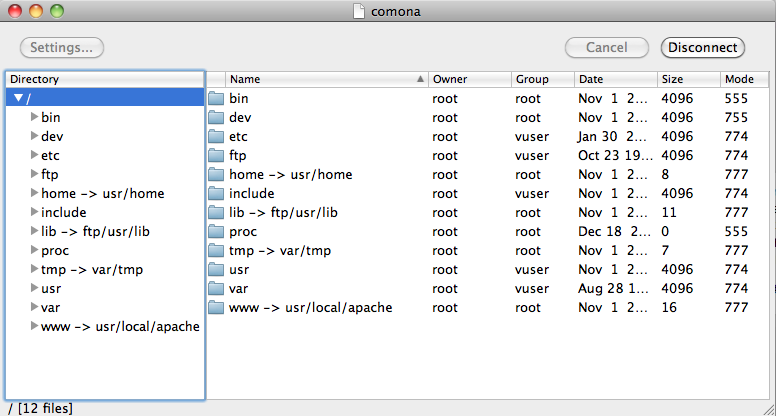Select the proc folder icon

coord(216,231)
